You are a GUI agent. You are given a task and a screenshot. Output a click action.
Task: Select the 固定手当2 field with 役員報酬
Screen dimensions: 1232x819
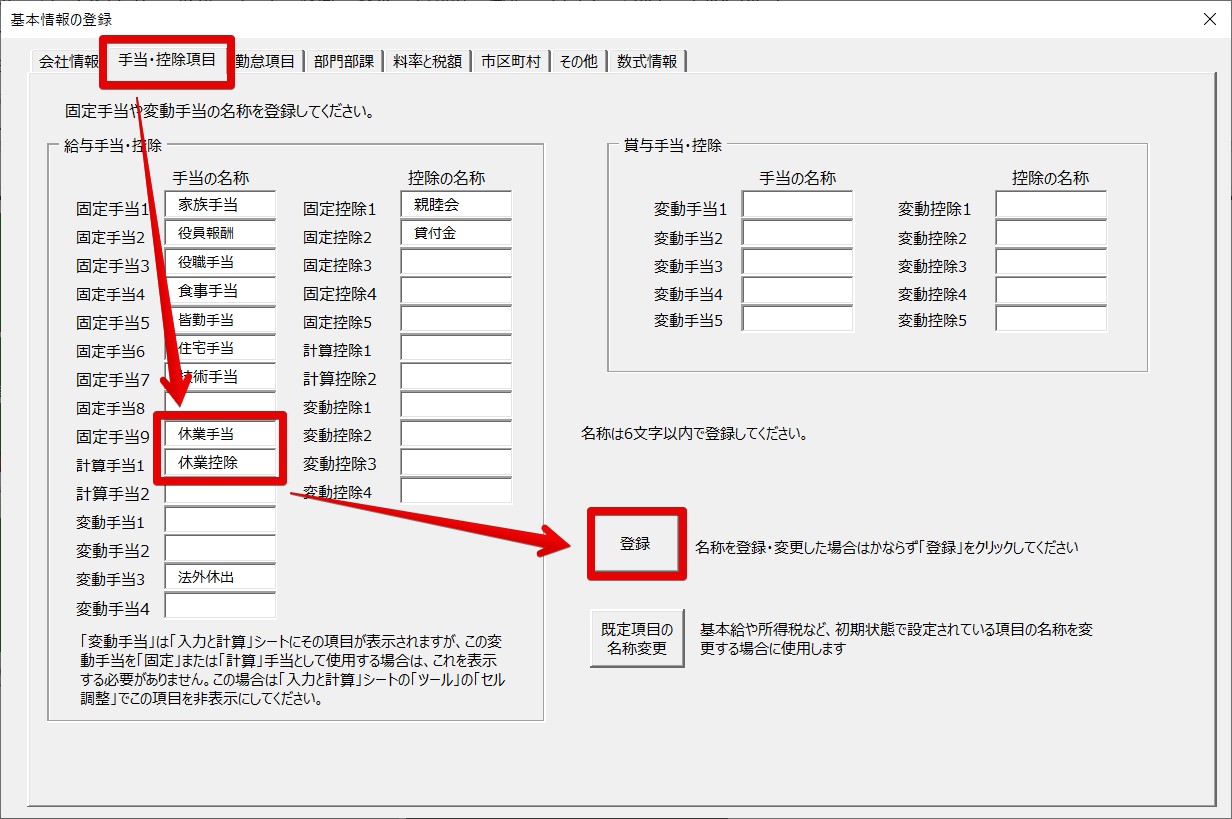tap(220, 234)
